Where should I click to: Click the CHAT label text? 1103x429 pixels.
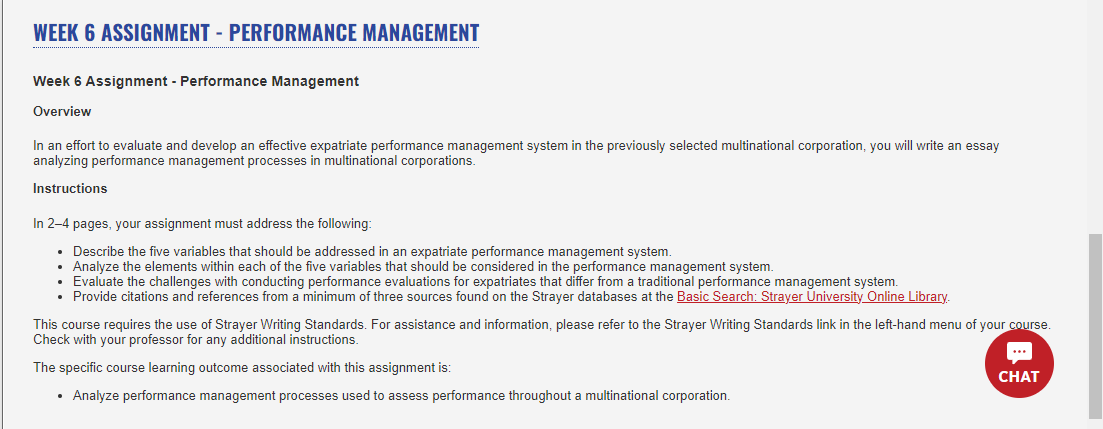1019,377
